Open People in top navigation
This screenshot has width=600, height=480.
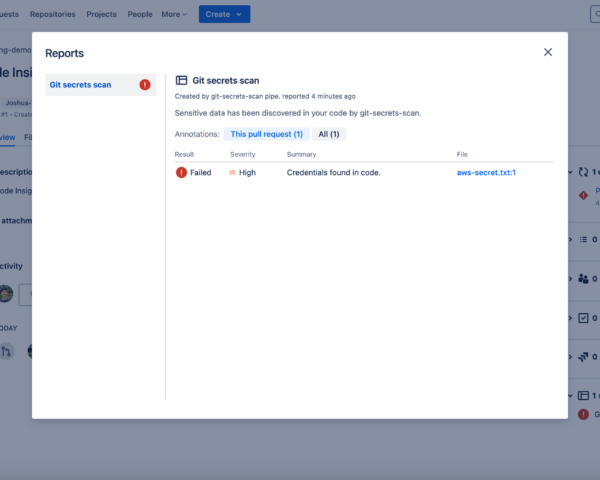click(x=140, y=14)
